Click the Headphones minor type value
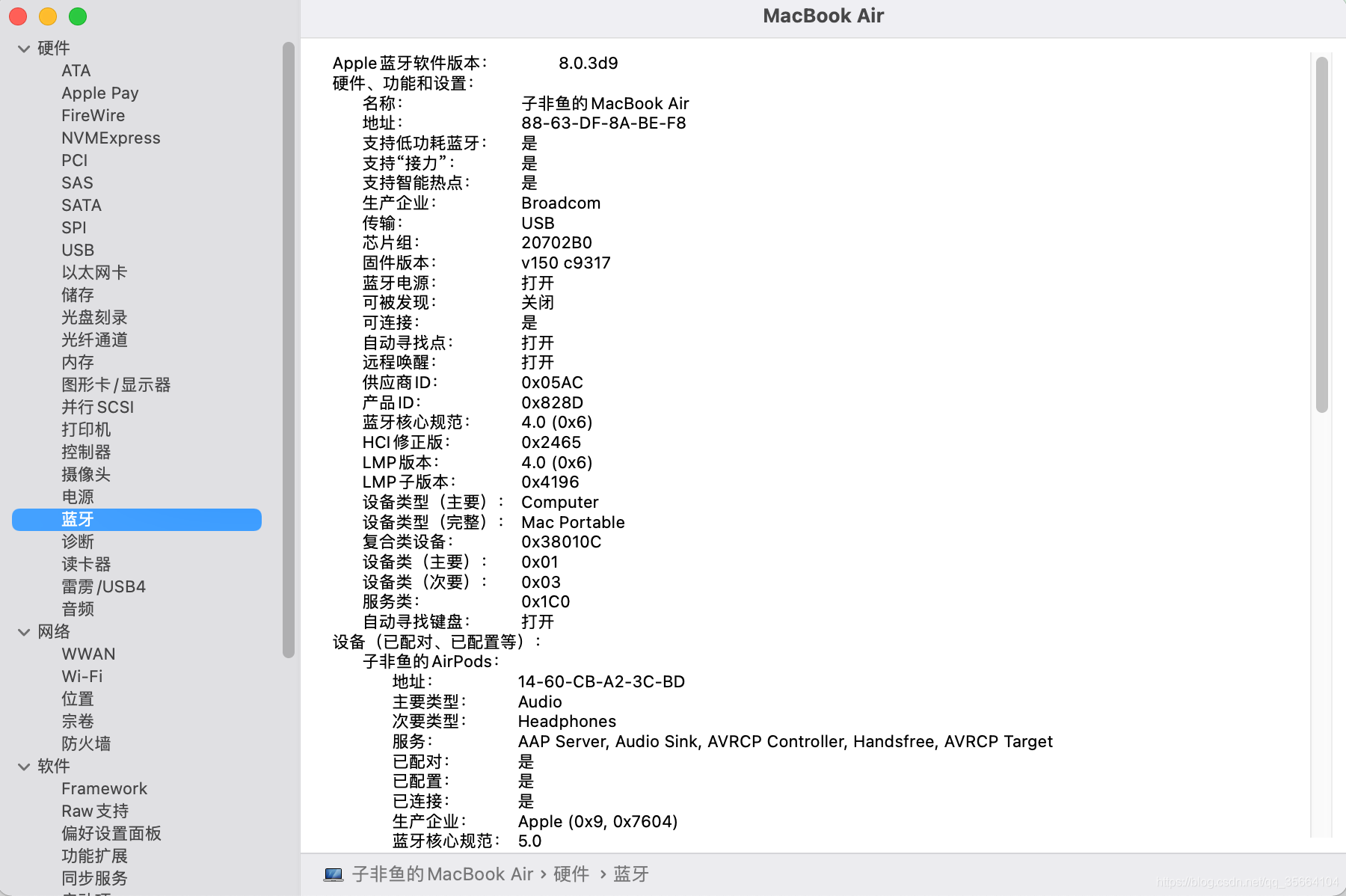 (x=567, y=722)
